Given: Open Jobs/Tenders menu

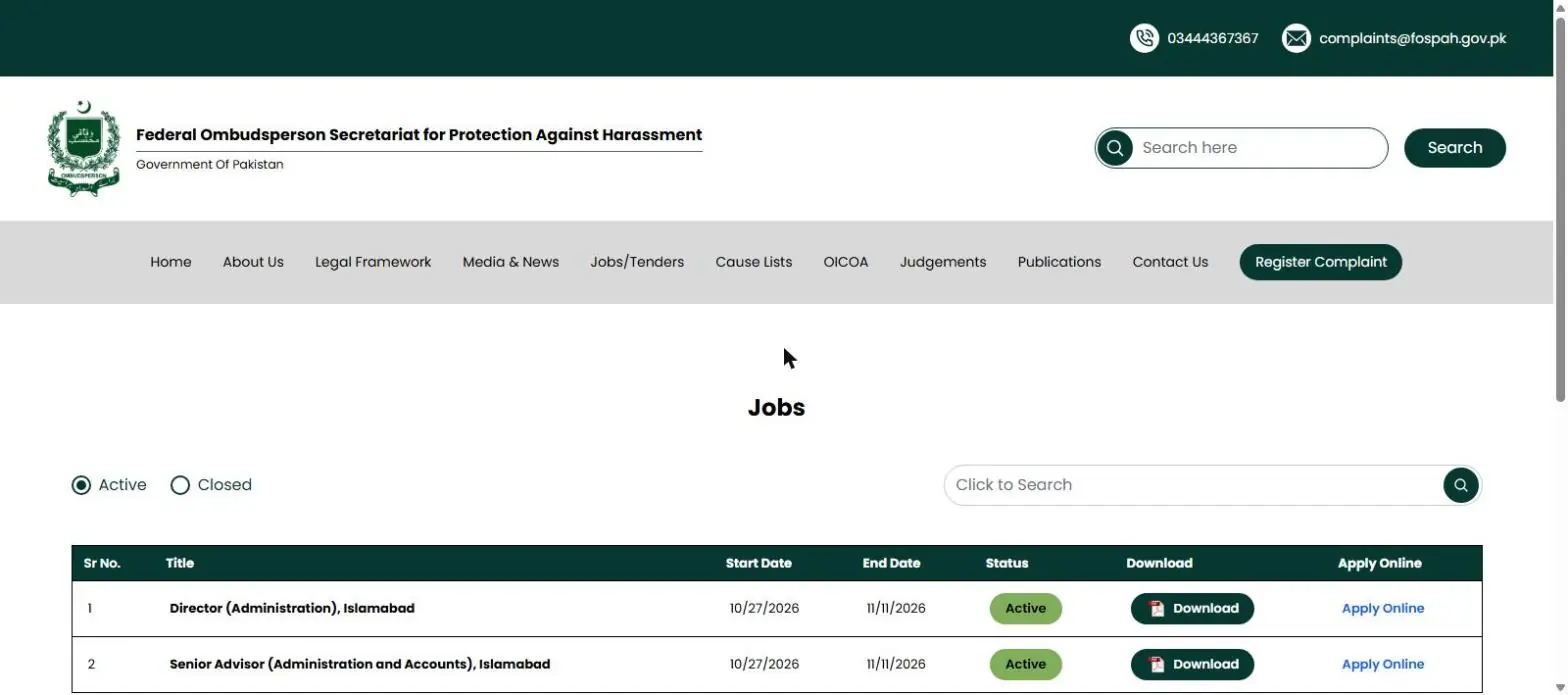Looking at the screenshot, I should (x=637, y=262).
